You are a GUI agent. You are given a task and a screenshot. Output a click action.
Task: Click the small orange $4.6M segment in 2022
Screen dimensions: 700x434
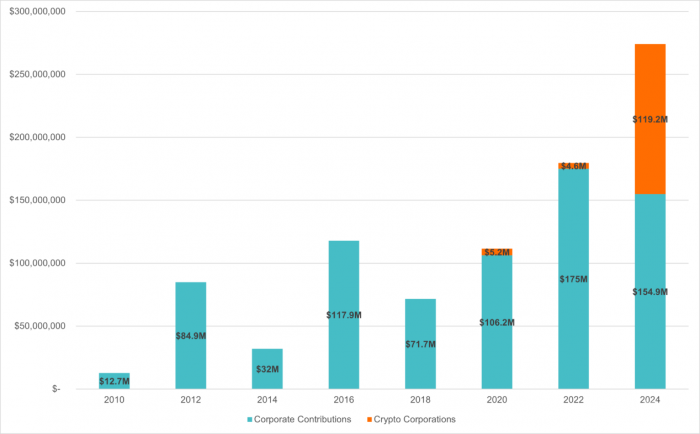[x=573, y=165]
